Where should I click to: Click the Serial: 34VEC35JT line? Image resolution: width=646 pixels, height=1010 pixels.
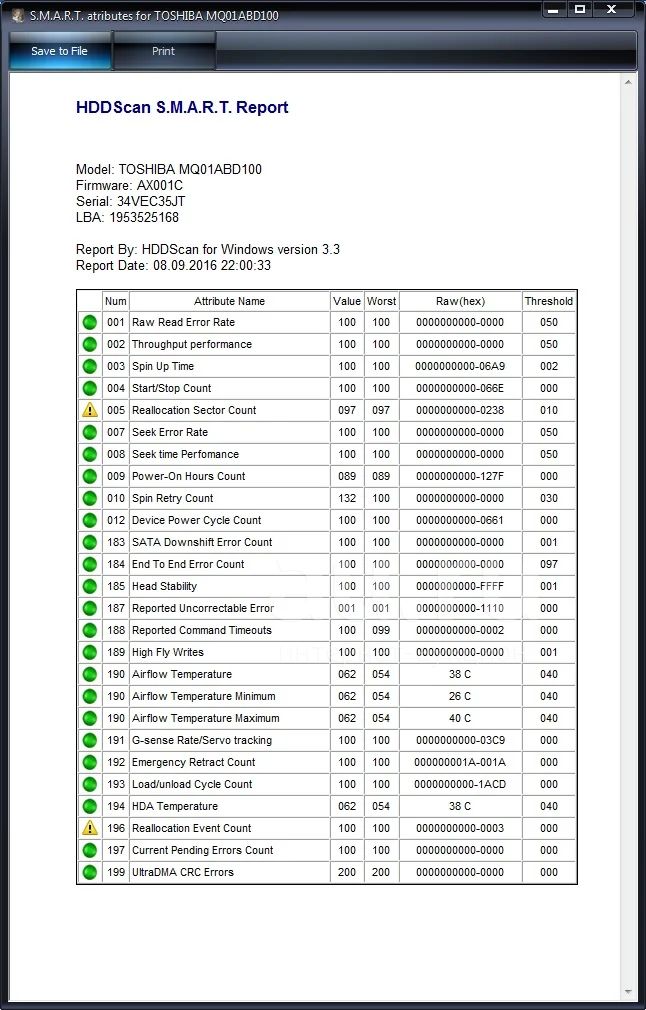[x=131, y=202]
